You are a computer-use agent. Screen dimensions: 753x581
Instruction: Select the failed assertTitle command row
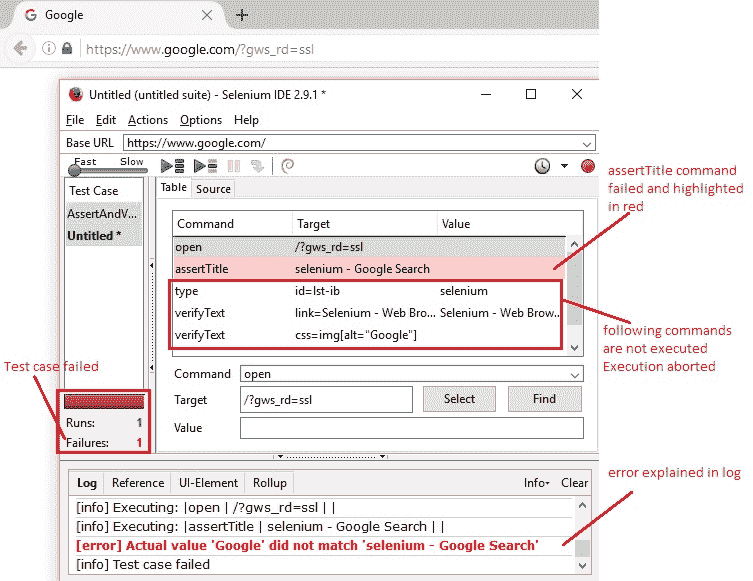pos(369,269)
